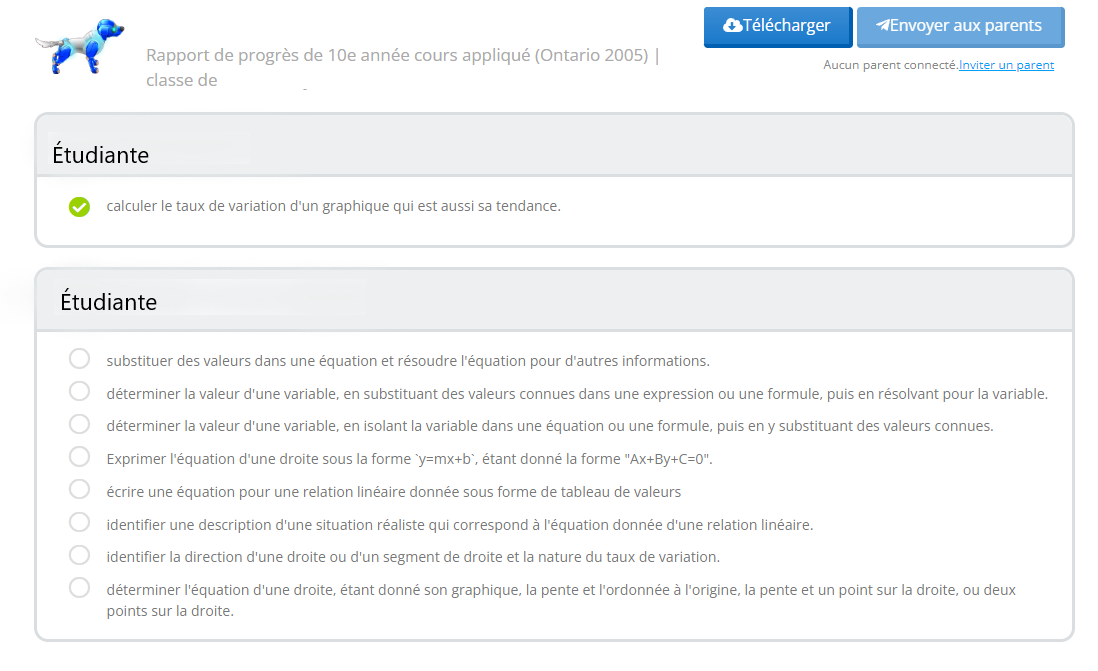Click the Envoyer aux parents button
The width and height of the screenshot is (1098, 671).
coord(960,27)
